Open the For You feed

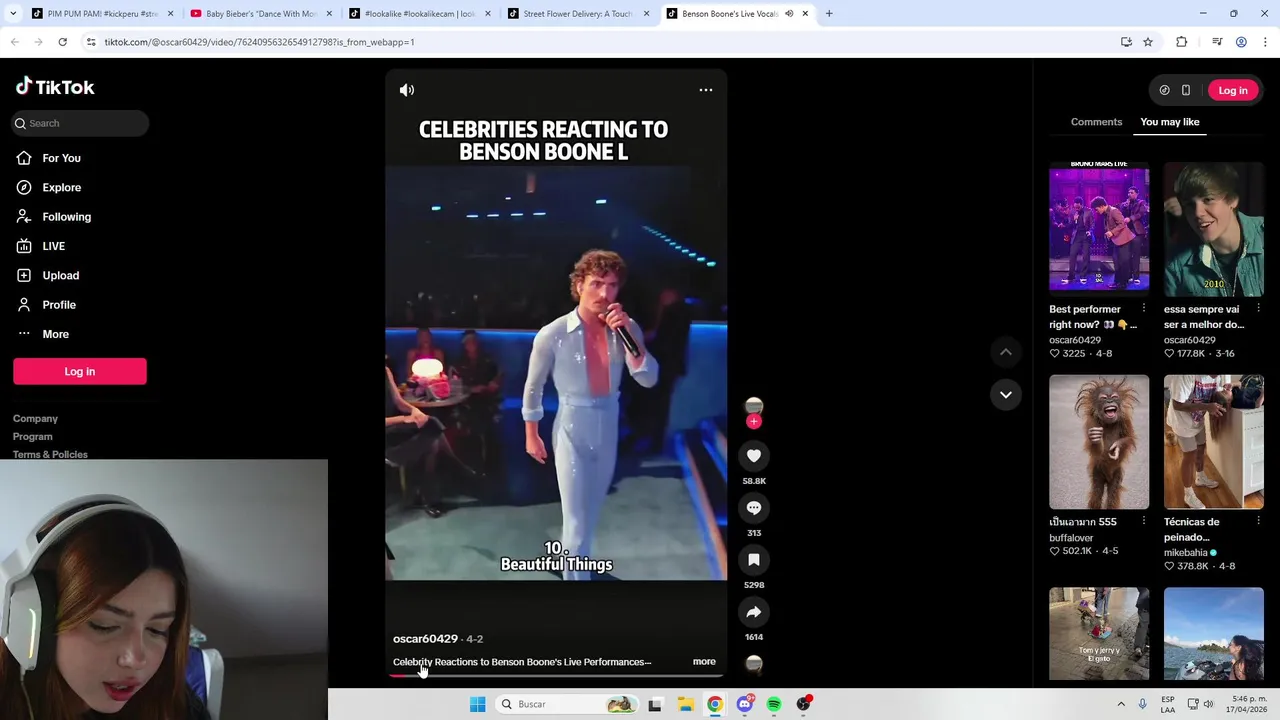[x=61, y=158]
